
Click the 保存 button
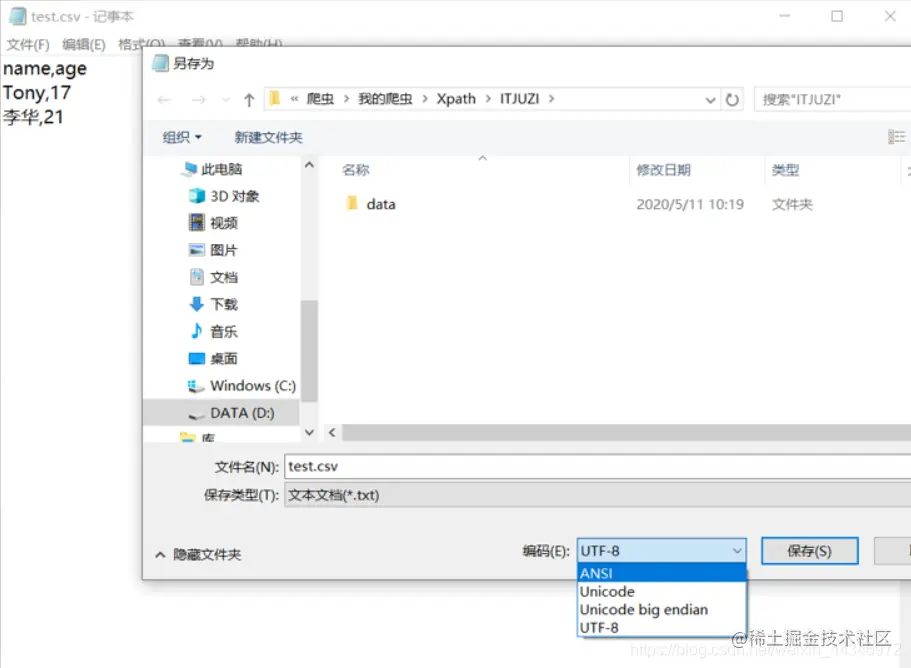pos(808,550)
